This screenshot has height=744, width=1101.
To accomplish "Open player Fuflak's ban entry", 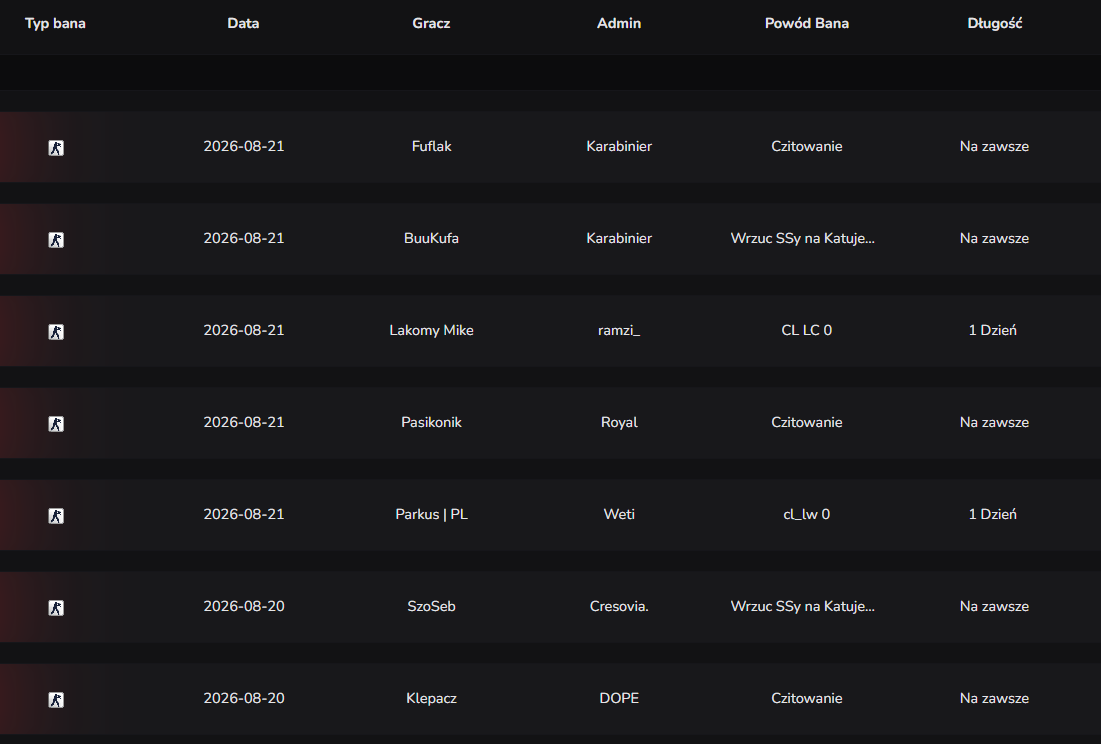I will tap(431, 146).
